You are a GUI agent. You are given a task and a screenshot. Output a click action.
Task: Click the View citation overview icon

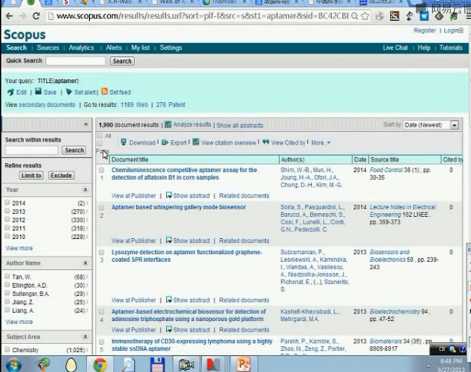click(196, 142)
